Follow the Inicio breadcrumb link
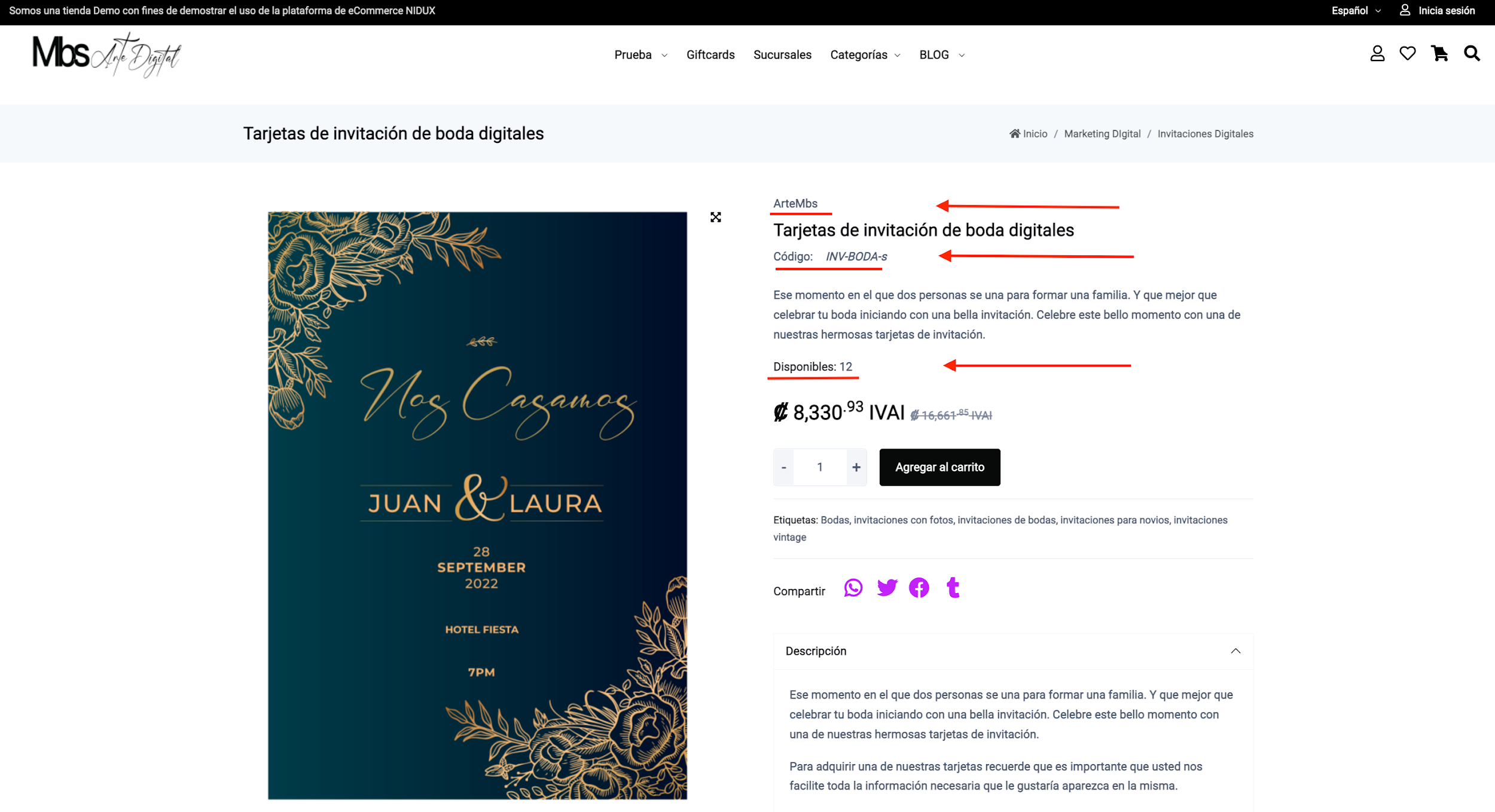 coord(1029,134)
